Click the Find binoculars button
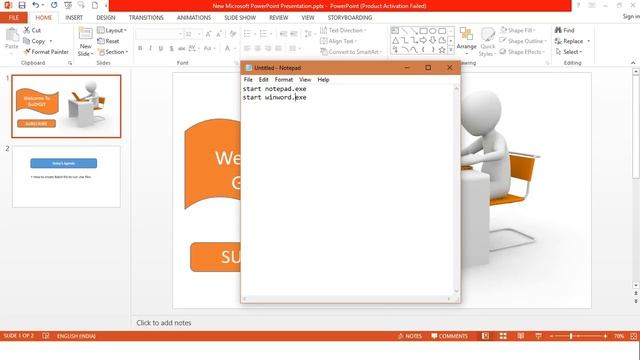 (564, 30)
